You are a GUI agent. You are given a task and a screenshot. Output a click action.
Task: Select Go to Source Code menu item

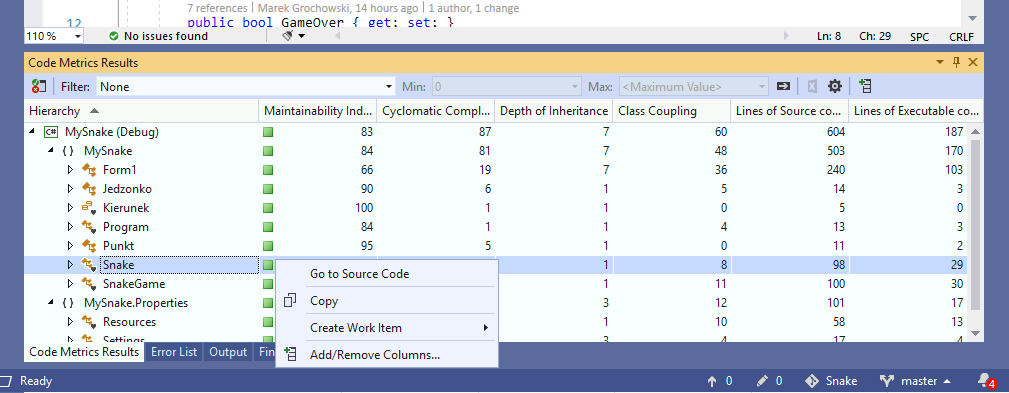[x=387, y=273]
